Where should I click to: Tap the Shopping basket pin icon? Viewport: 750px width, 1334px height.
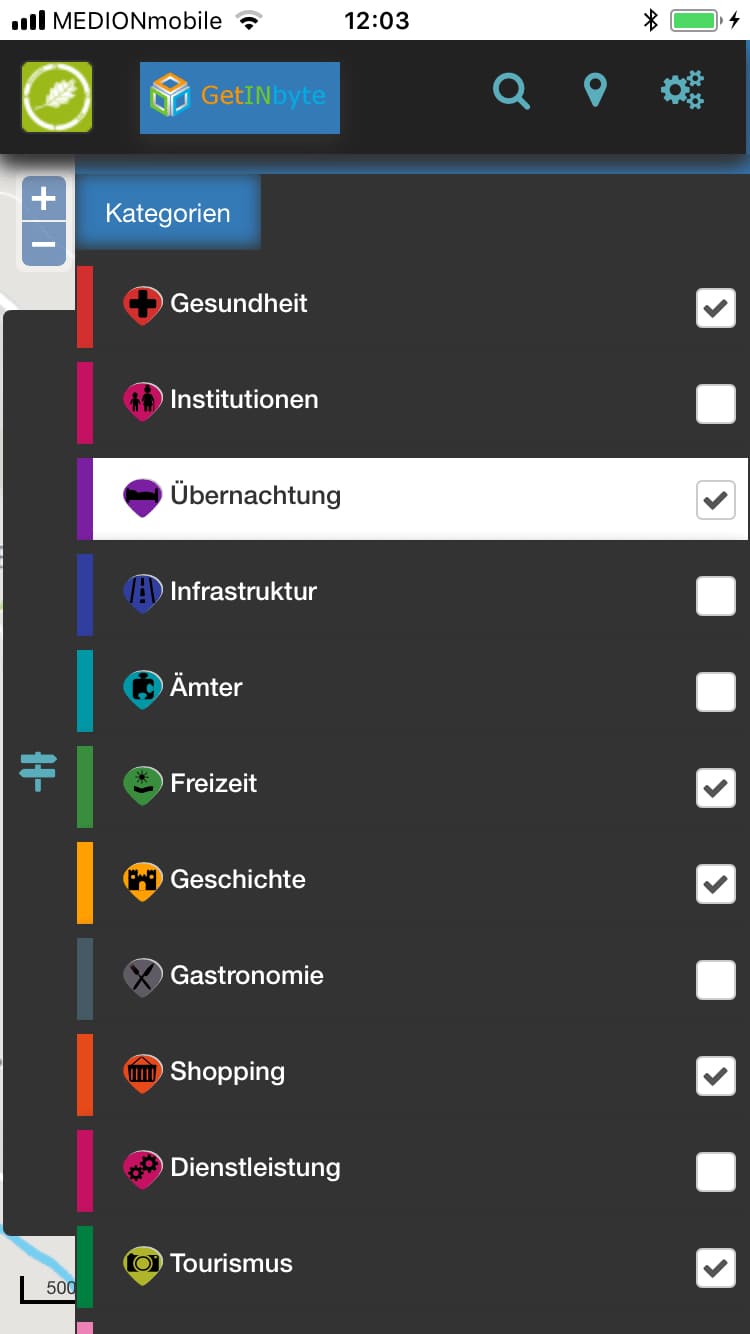(142, 1072)
